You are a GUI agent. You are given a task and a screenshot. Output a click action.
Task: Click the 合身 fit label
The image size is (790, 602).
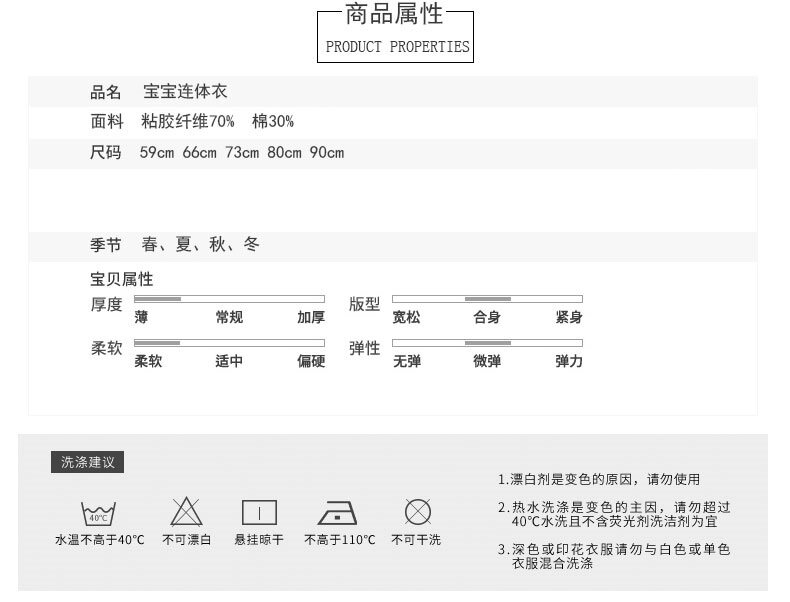point(487,317)
